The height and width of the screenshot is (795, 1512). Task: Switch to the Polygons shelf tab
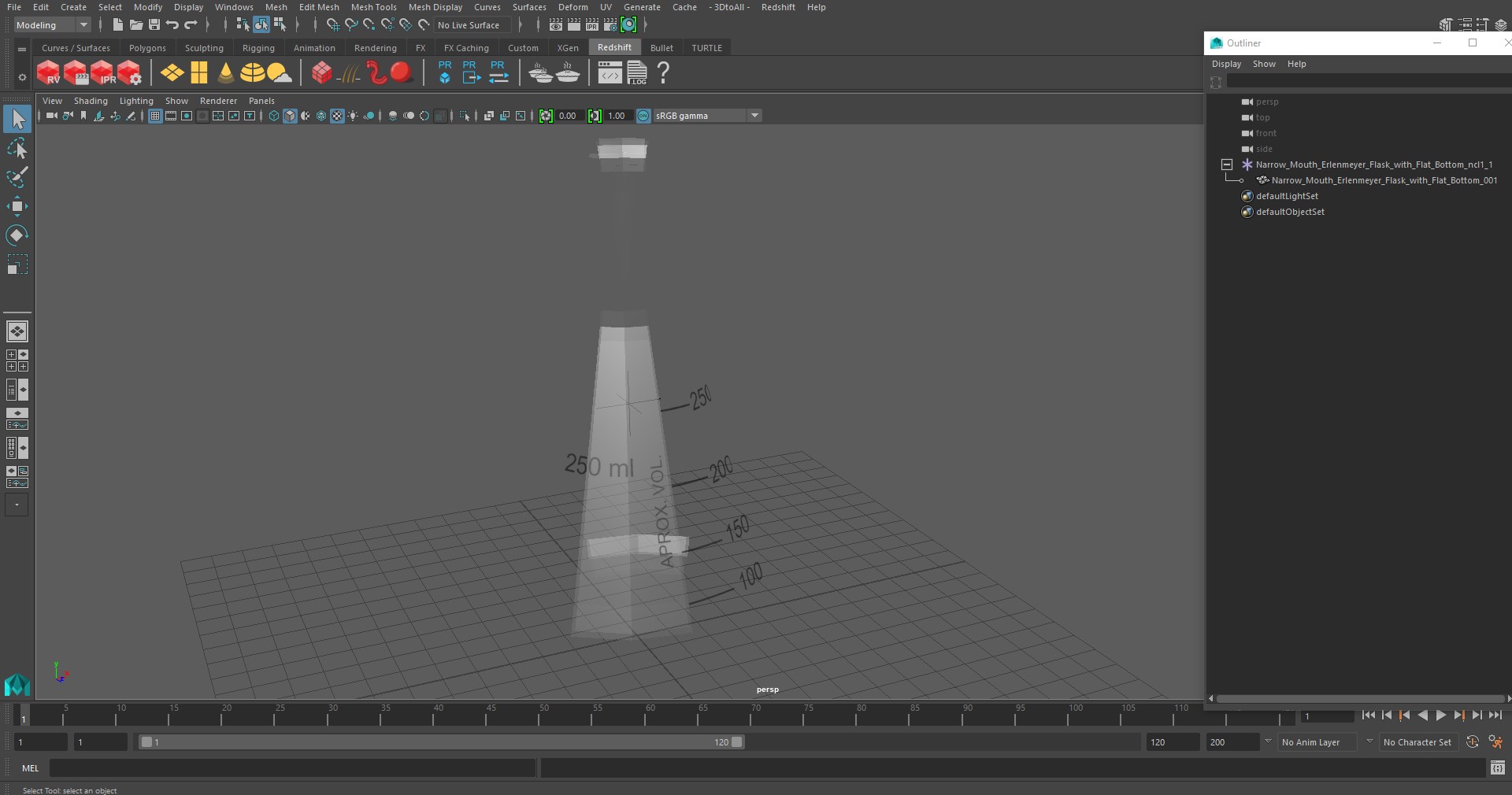point(147,48)
